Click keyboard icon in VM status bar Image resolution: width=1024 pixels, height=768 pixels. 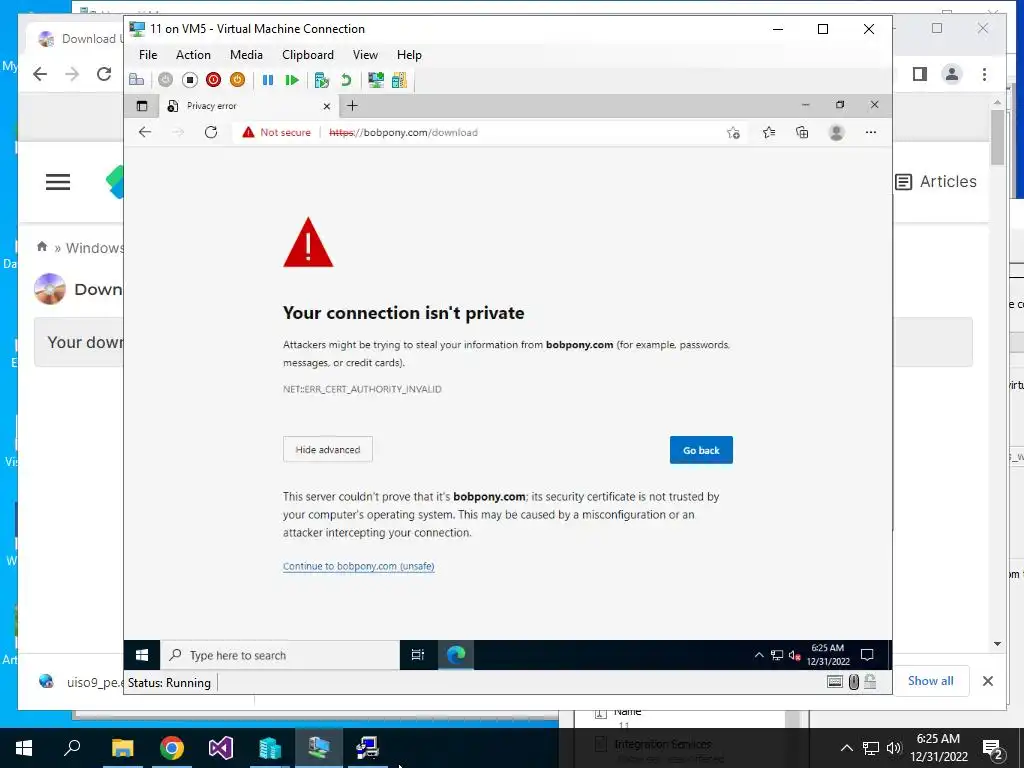tap(835, 682)
